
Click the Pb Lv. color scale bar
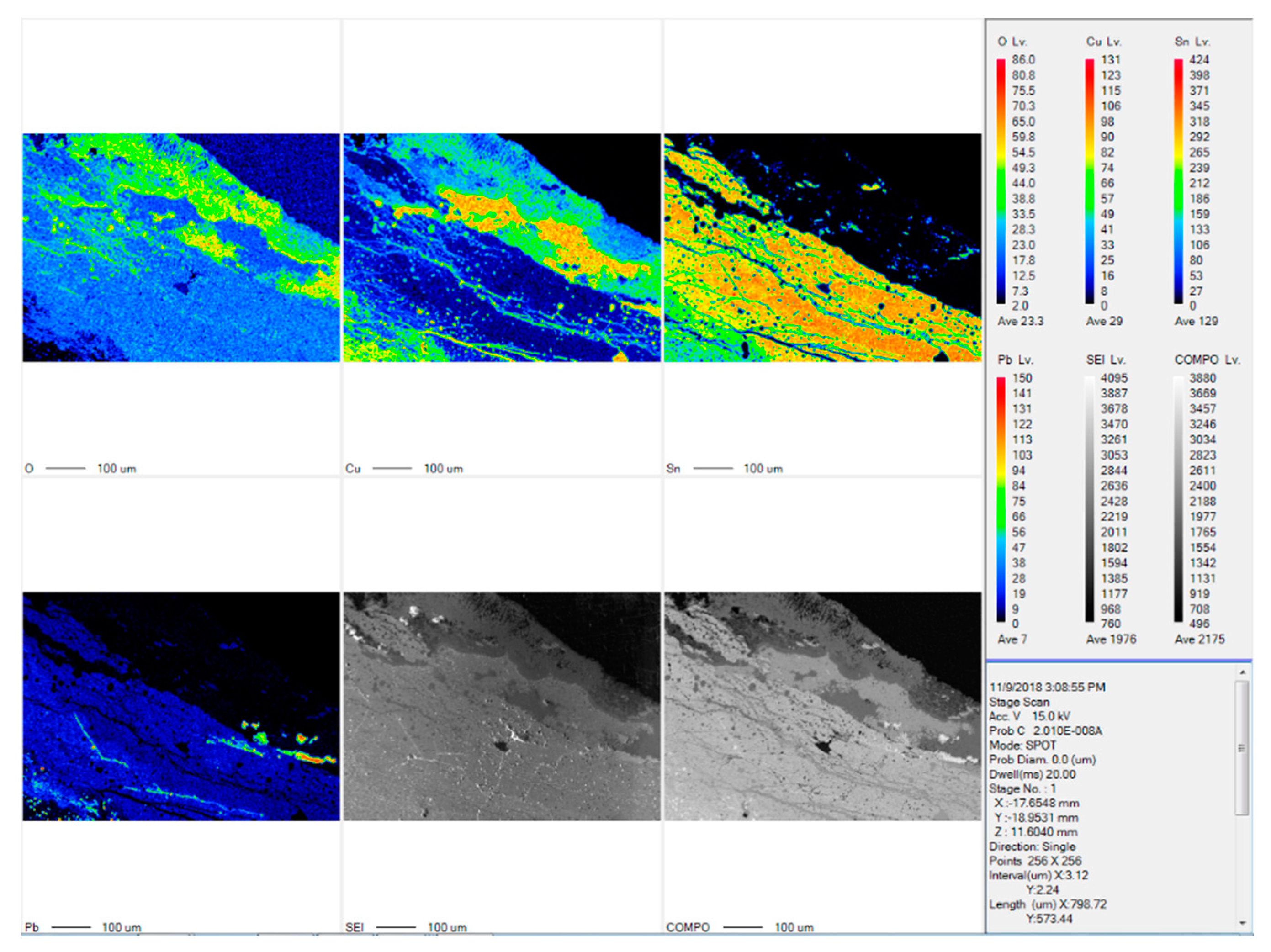pyautogui.click(x=1001, y=499)
